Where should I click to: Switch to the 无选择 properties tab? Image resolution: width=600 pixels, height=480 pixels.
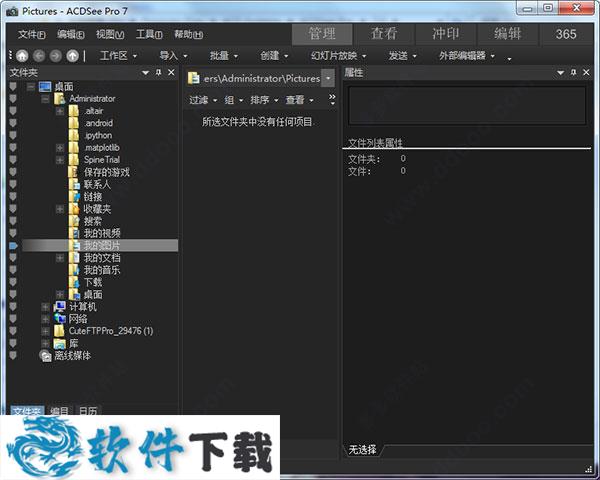click(x=362, y=450)
